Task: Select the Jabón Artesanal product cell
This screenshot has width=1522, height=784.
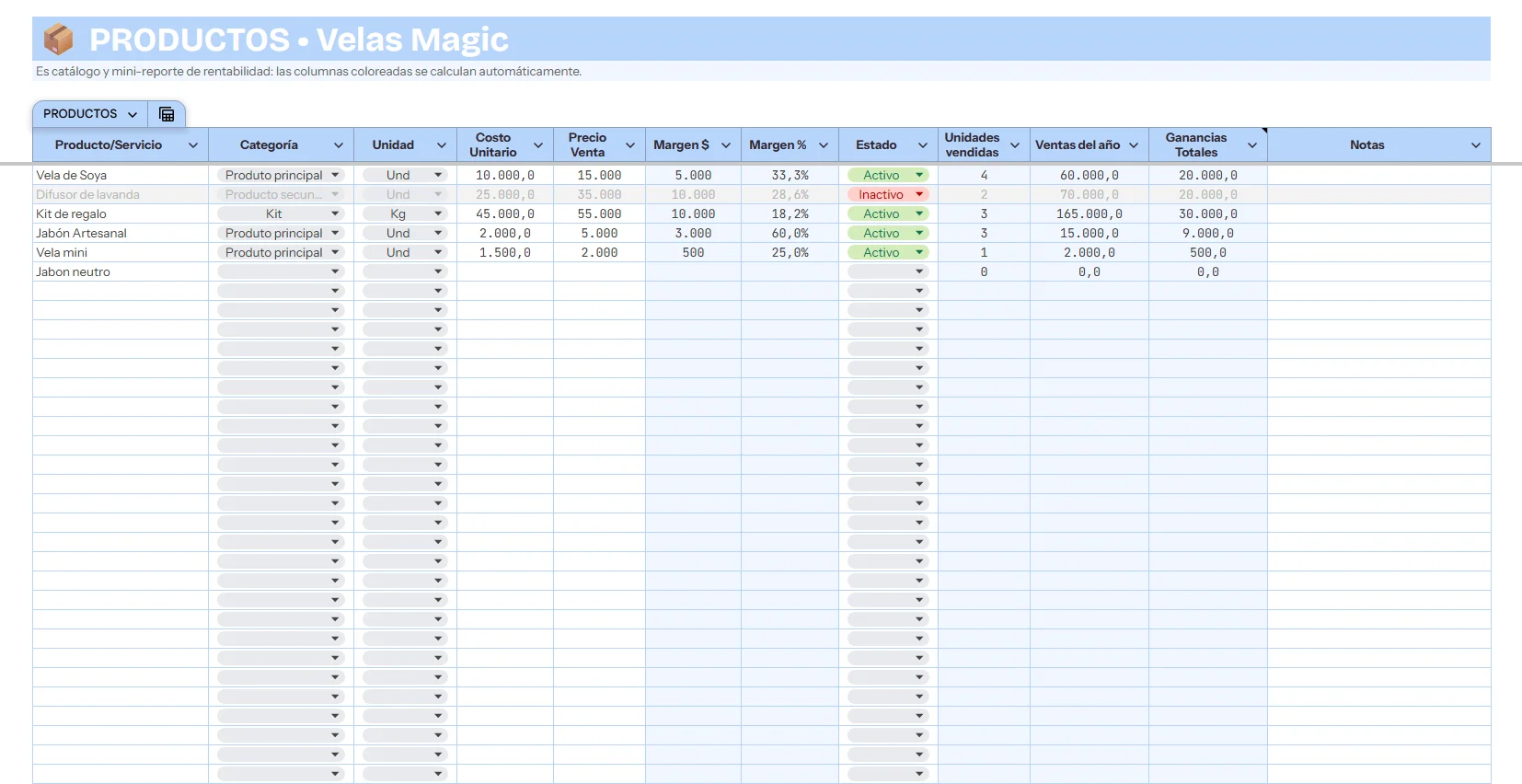Action: point(121,233)
